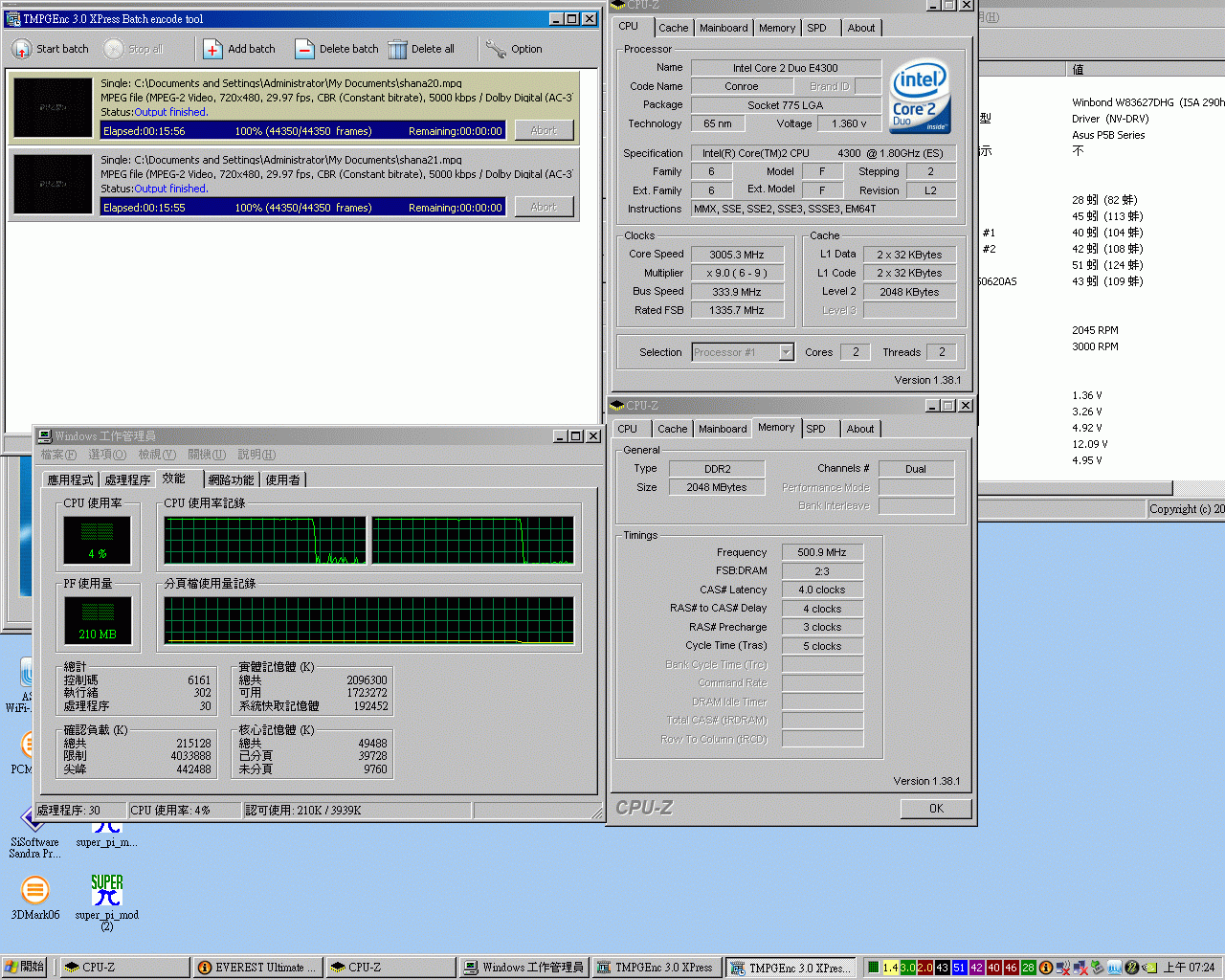
Task: Click the PF usage gauge showing 210 MB
Action: pos(98,620)
